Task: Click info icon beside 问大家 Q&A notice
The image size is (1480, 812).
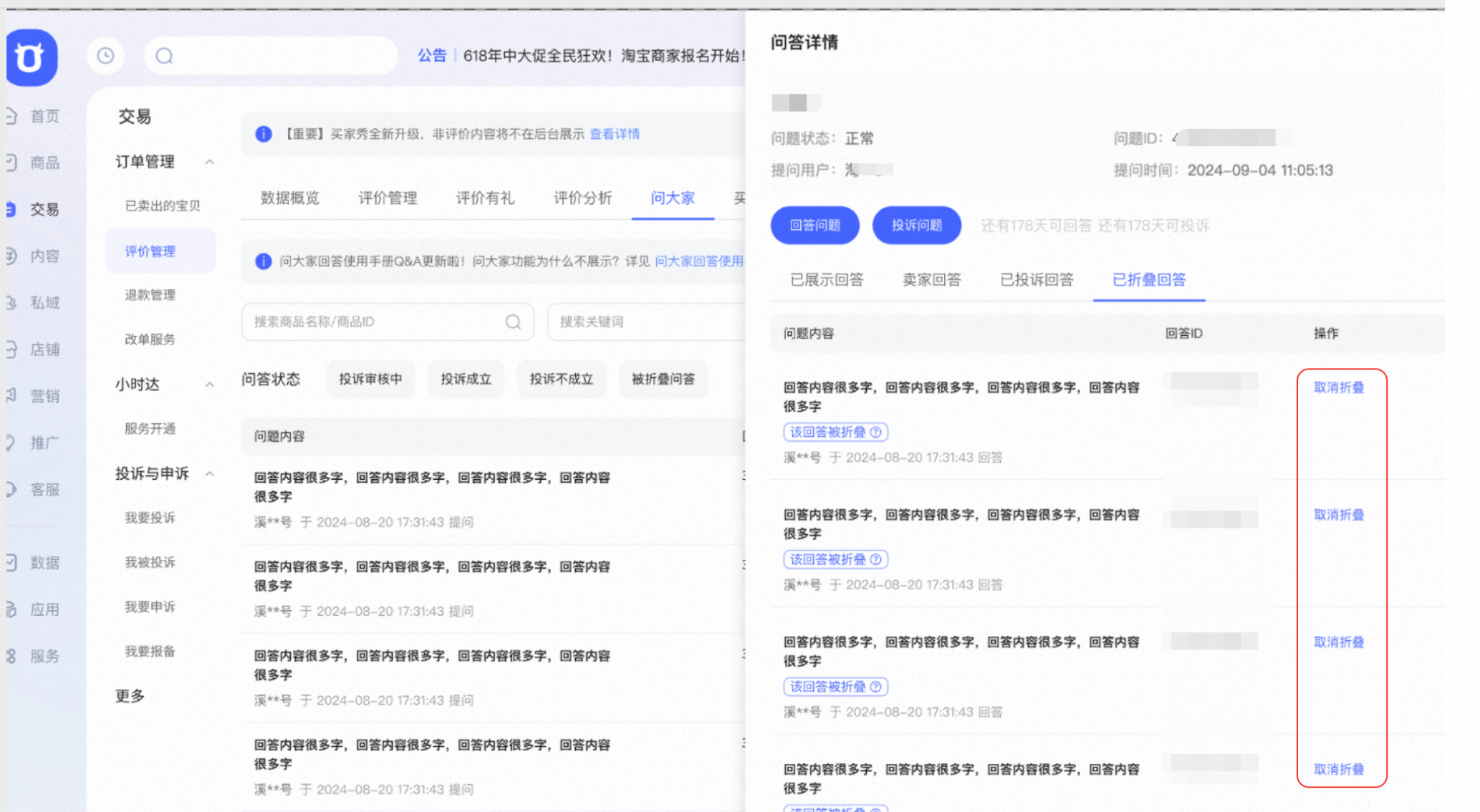Action: tap(264, 261)
